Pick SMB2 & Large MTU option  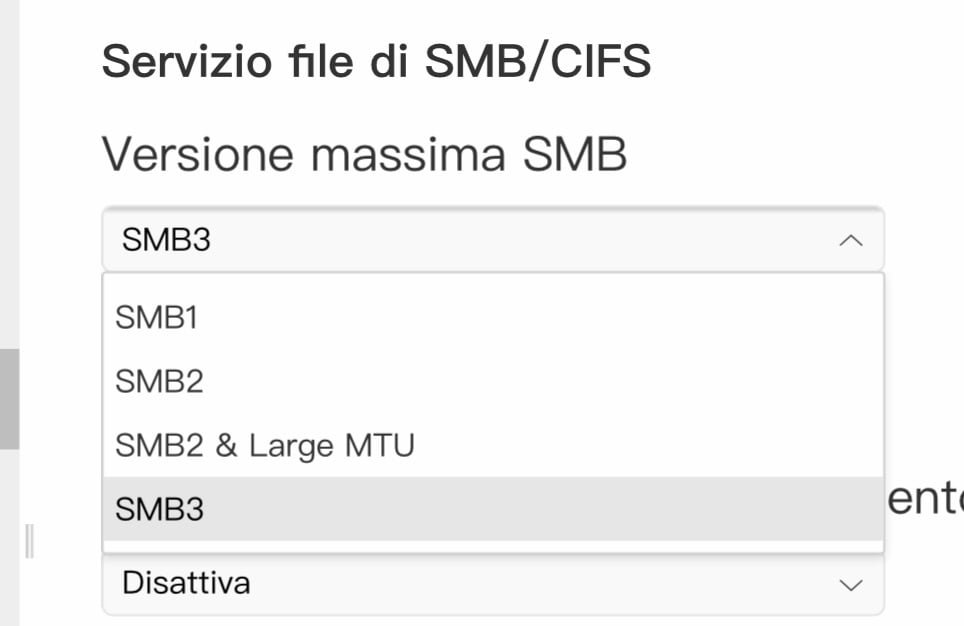coord(264,445)
